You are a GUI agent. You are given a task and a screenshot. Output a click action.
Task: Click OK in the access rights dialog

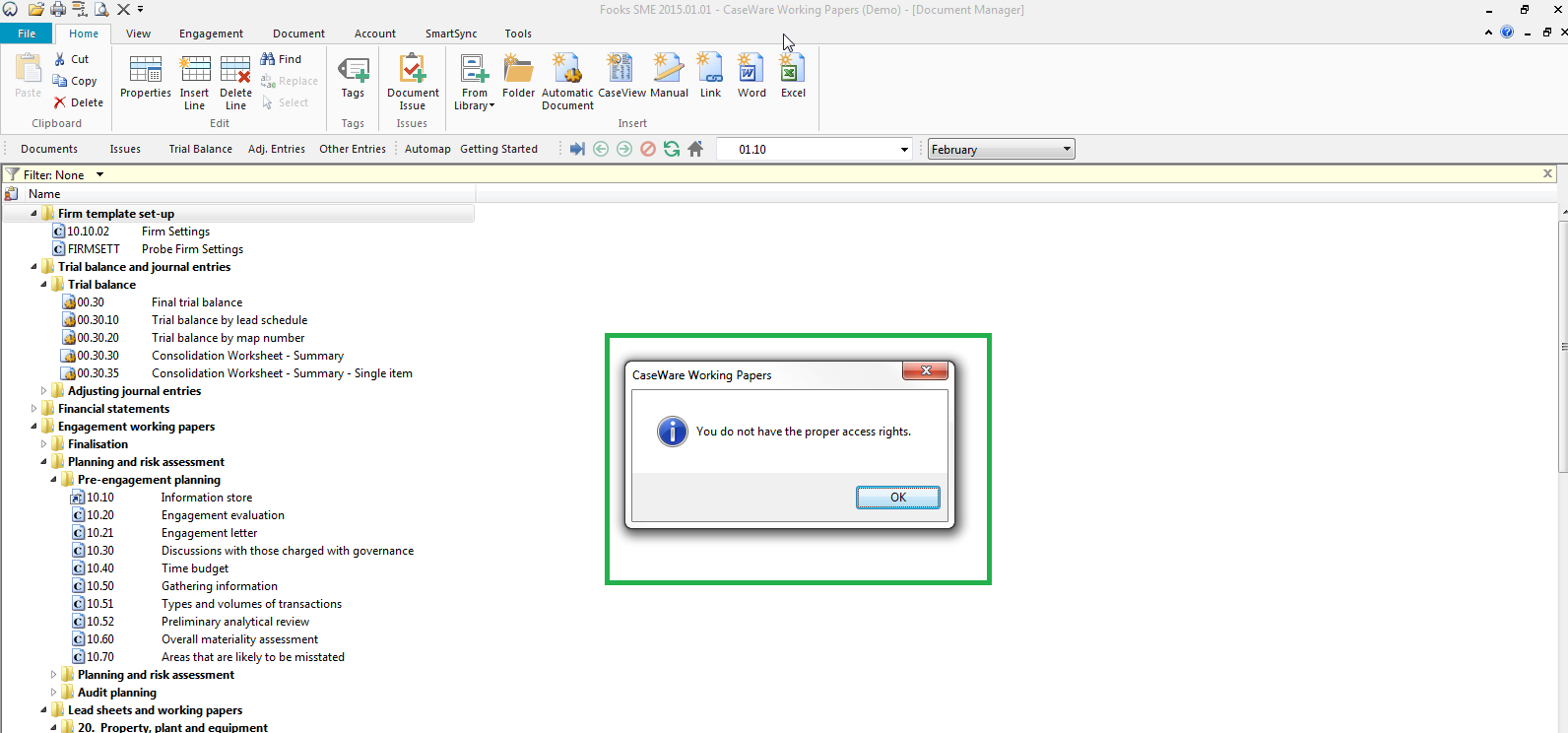pos(898,498)
